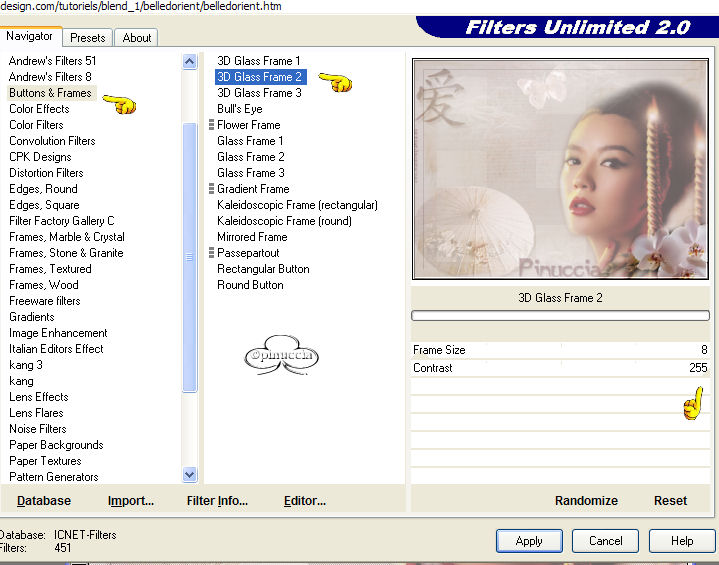Image resolution: width=719 pixels, height=565 pixels.
Task: Select Buttons & Frames category
Action: coord(50,93)
